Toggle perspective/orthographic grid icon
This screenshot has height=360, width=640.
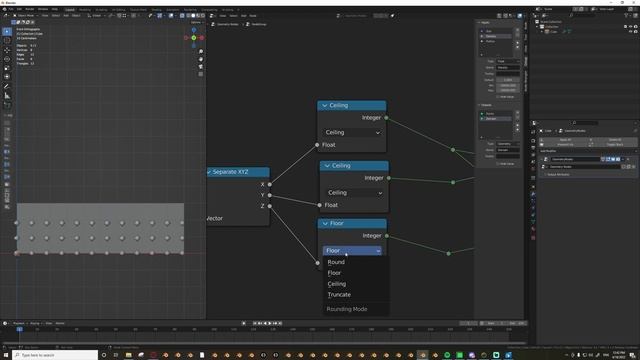click(x=201, y=74)
